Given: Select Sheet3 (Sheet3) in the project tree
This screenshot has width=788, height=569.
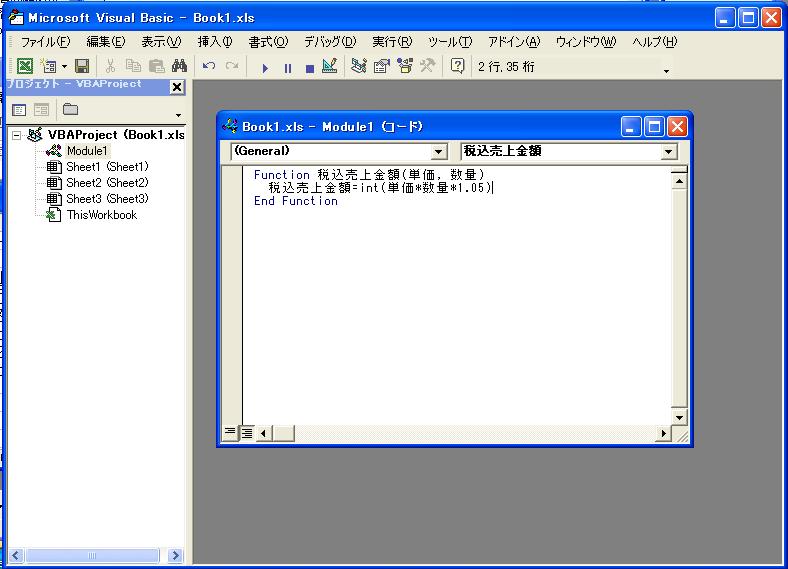Looking at the screenshot, I should tap(108, 199).
